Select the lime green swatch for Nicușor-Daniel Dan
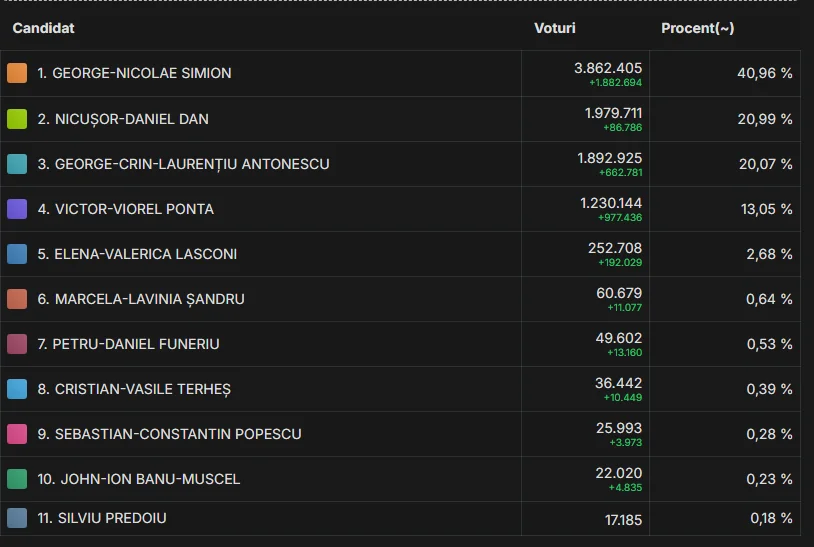 coord(17,119)
